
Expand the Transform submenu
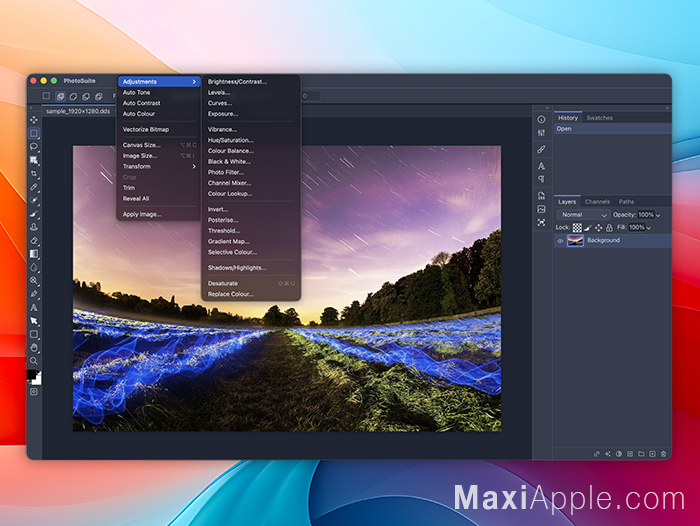coord(158,167)
